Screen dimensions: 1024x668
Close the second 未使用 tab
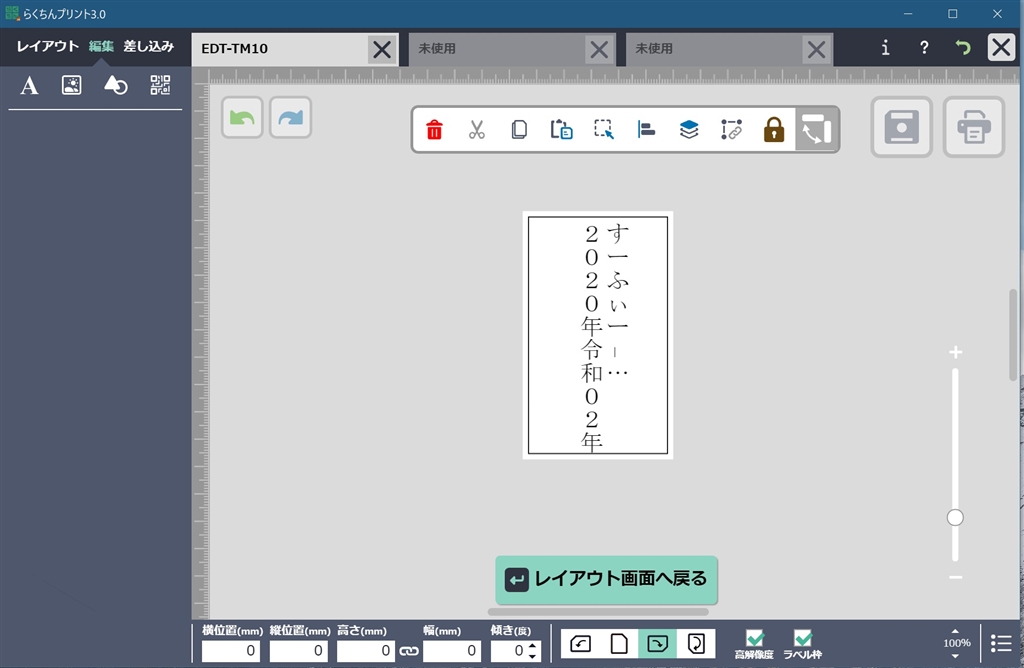816,50
